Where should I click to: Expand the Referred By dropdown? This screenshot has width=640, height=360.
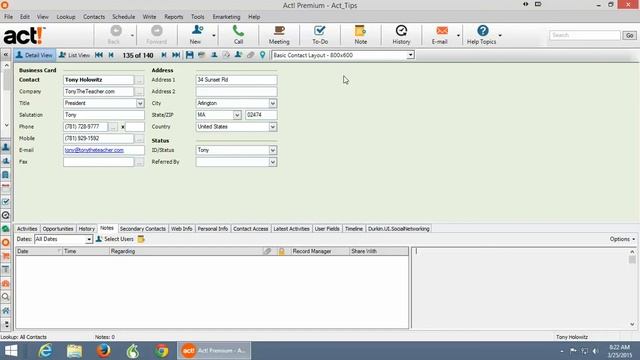(x=273, y=162)
